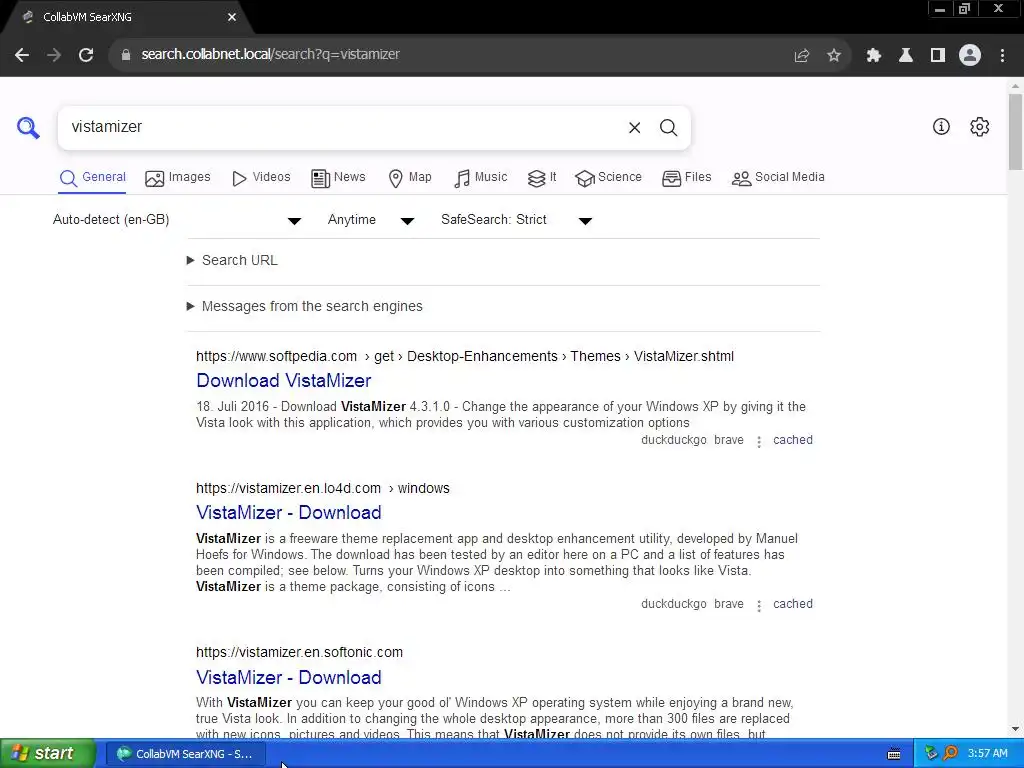Image resolution: width=1024 pixels, height=768 pixels.
Task: Click the Windows Start button
Action: click(47, 754)
